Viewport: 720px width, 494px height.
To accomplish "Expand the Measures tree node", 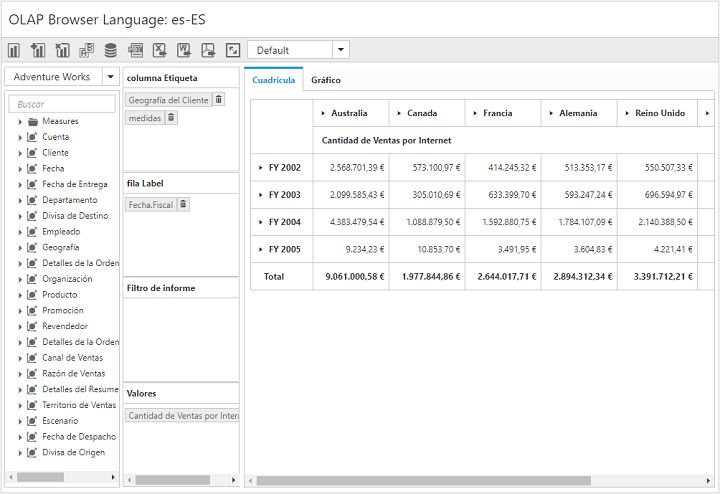I will (x=20, y=121).
